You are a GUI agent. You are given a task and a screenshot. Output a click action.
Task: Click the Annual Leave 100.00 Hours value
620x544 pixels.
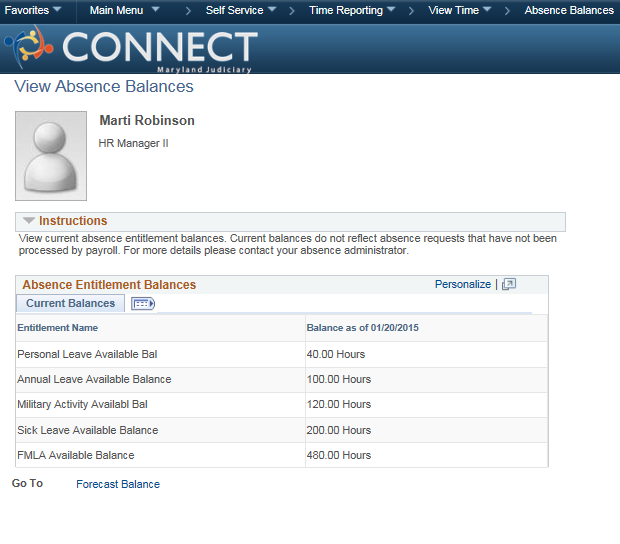[x=338, y=379]
